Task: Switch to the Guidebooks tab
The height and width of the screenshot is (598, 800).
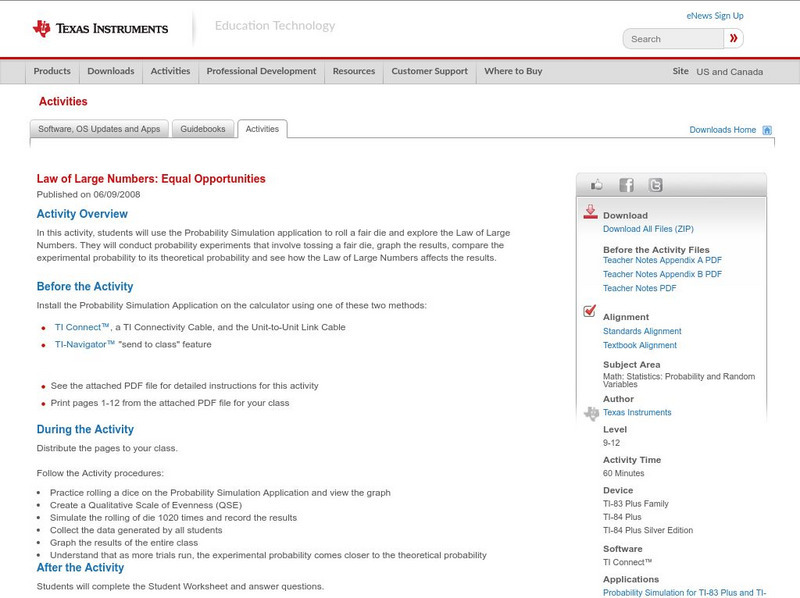Action: (x=203, y=129)
